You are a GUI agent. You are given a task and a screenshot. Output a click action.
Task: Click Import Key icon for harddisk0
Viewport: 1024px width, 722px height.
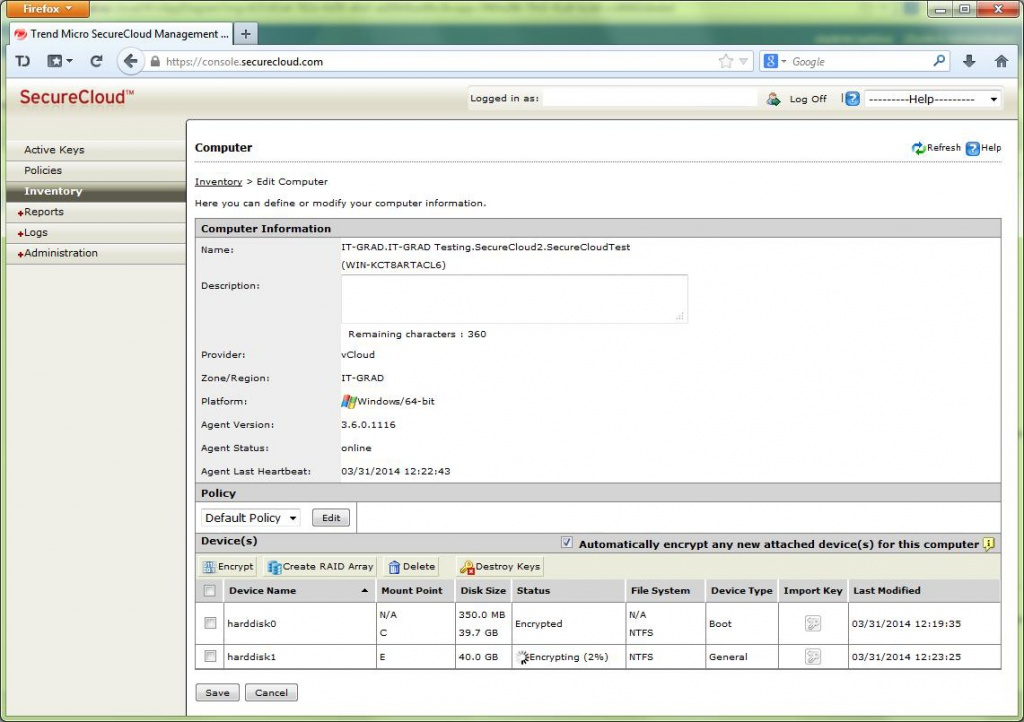(813, 624)
